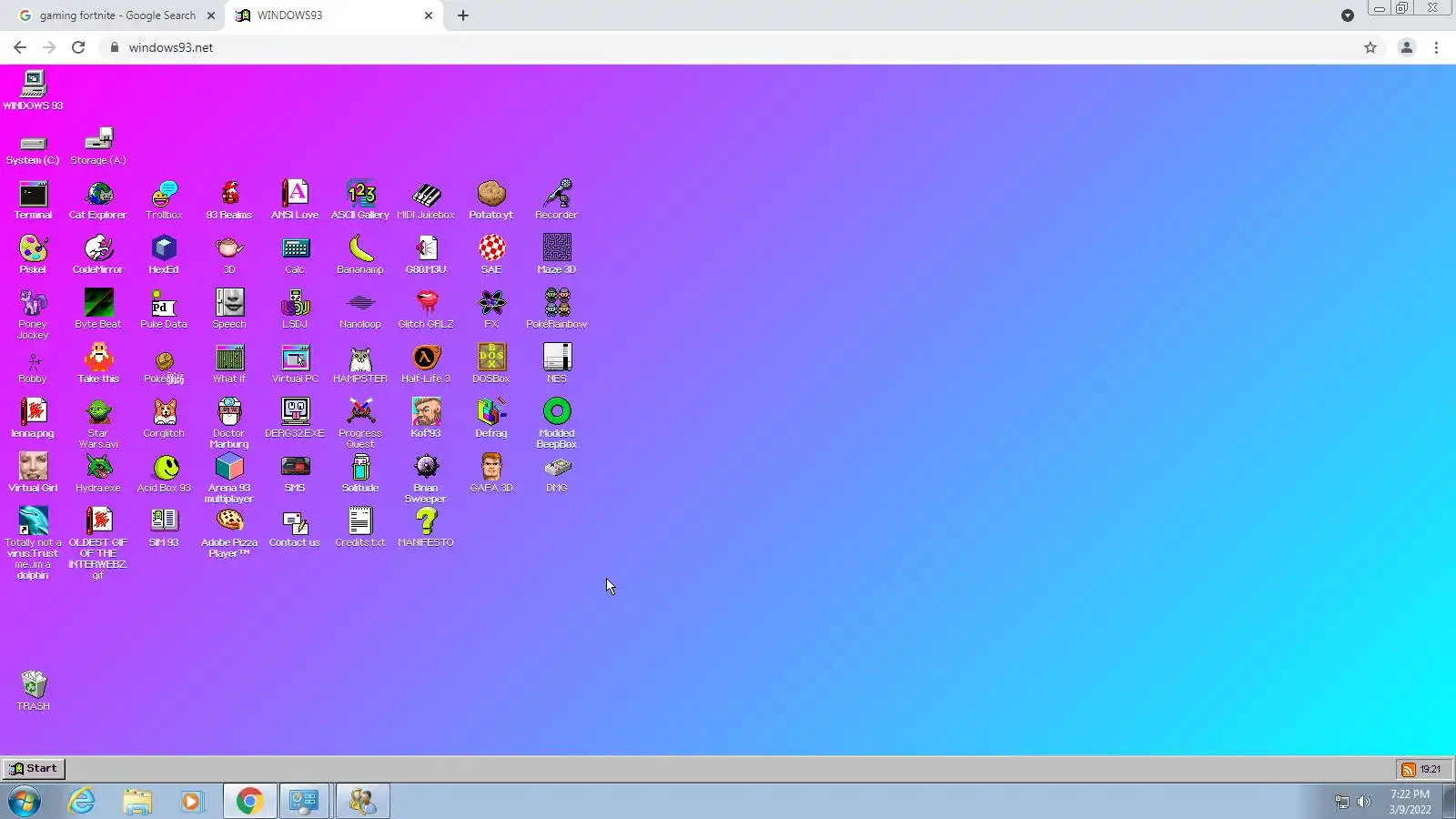Open the Windows 7 Start orb
The width and height of the screenshot is (1456, 819).
pyautogui.click(x=25, y=801)
